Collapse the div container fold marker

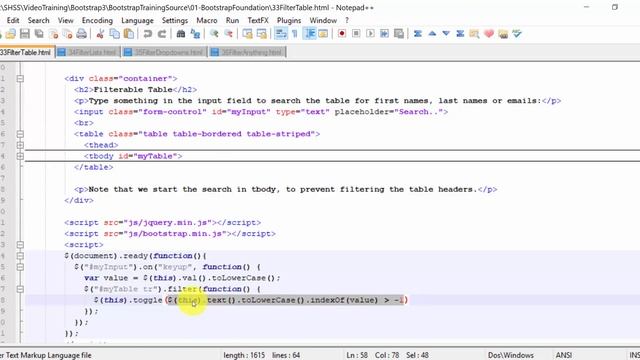pyautogui.click(x=20, y=78)
